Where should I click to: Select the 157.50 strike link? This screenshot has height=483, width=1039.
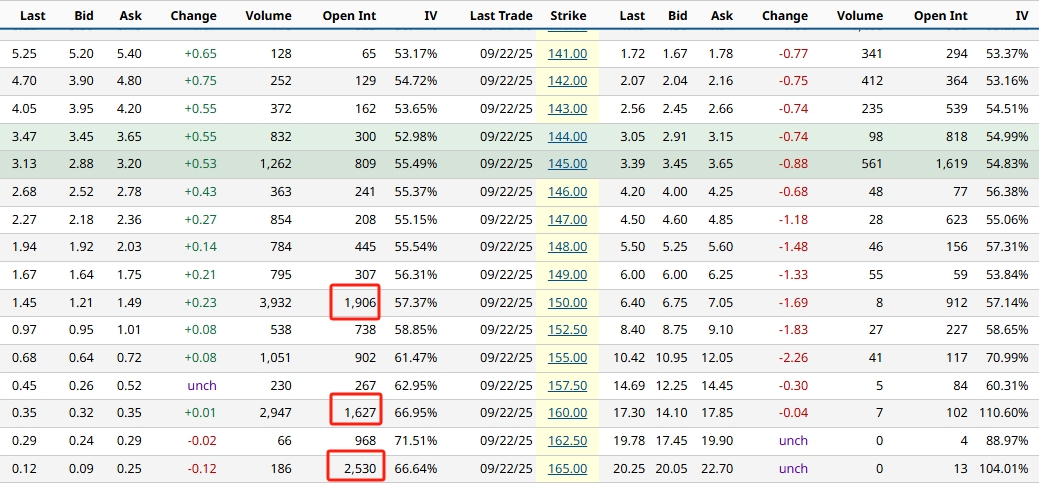567,385
